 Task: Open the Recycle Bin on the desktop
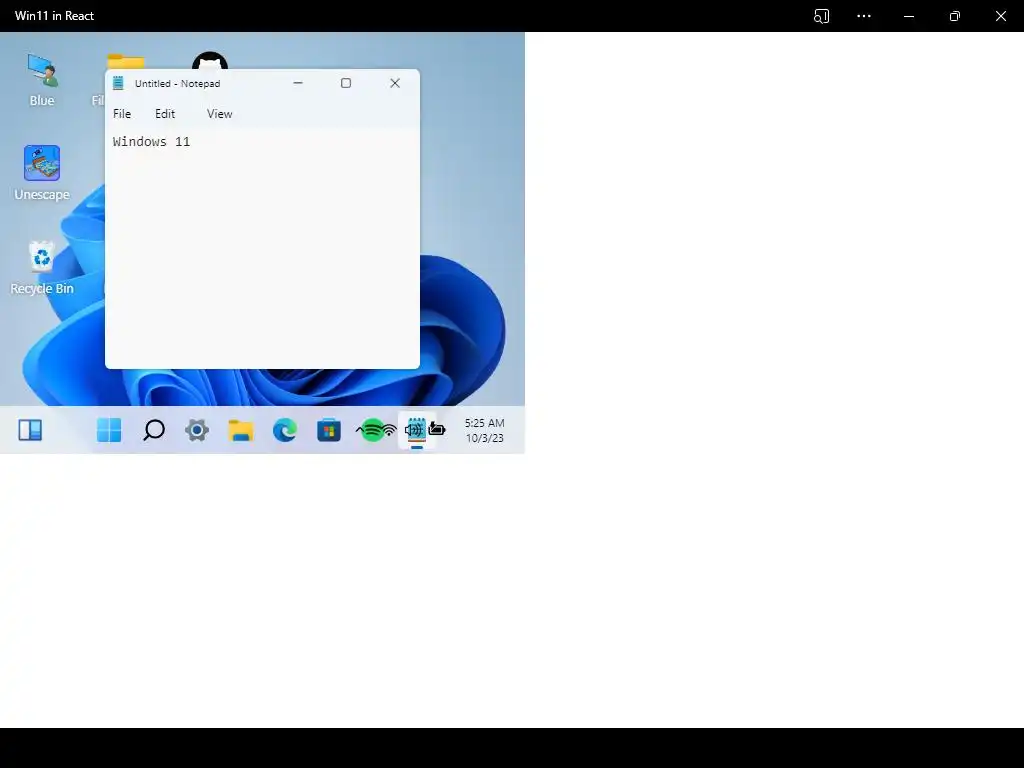[42, 268]
